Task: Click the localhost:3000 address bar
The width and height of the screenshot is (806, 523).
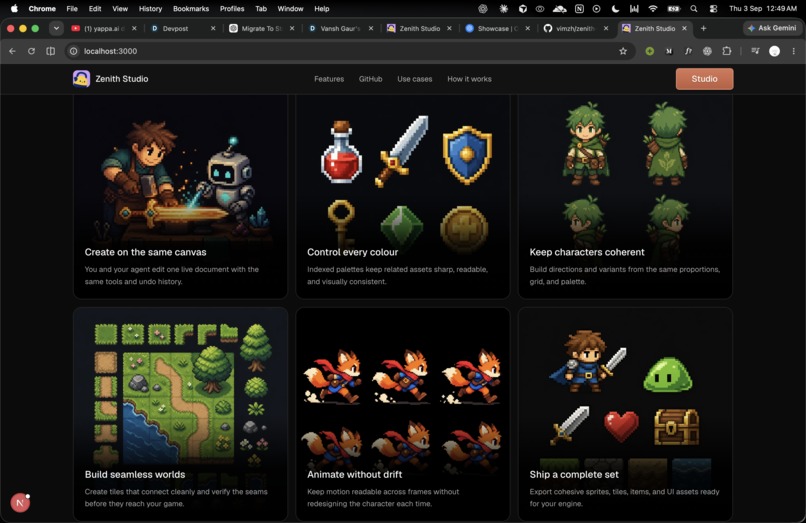Action: (350, 51)
